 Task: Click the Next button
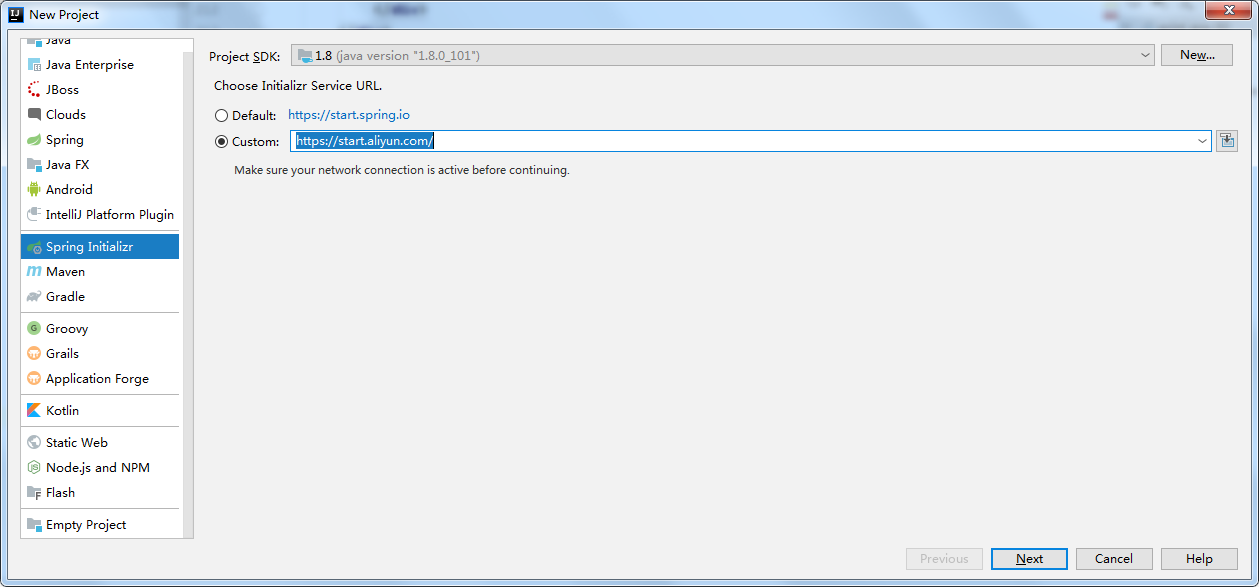click(1029, 559)
